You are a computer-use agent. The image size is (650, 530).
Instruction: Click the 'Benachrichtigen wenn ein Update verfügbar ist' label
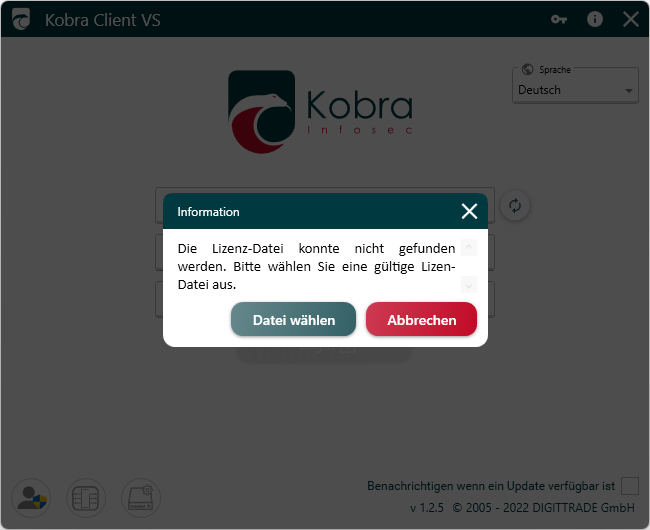click(x=490, y=486)
